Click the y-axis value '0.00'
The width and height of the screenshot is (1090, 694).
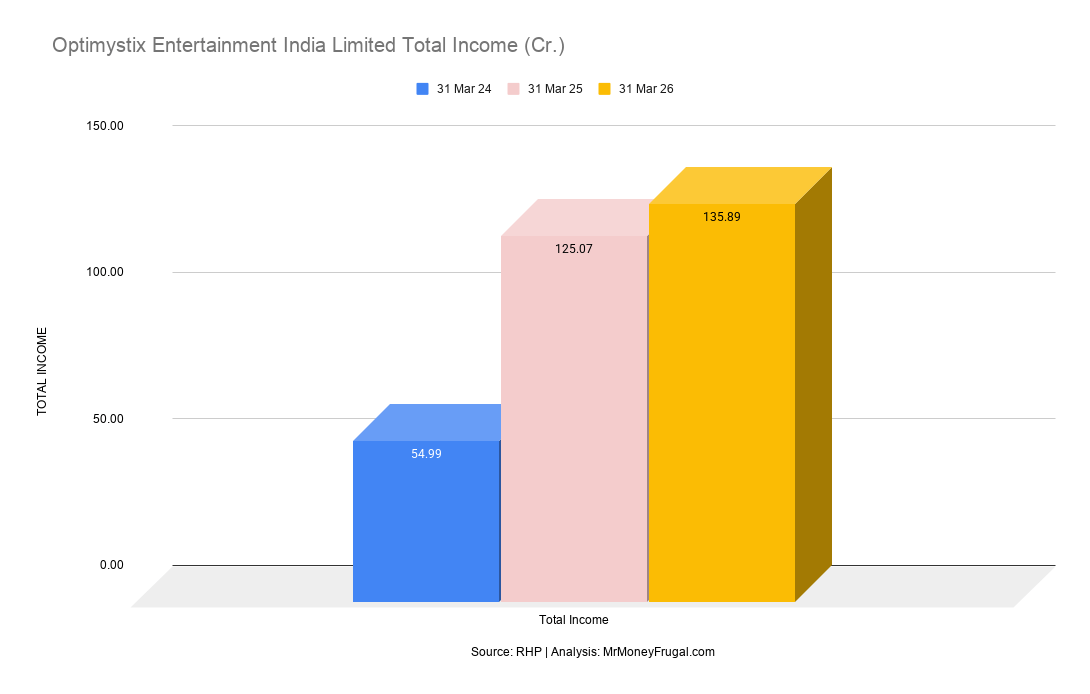coord(111,565)
